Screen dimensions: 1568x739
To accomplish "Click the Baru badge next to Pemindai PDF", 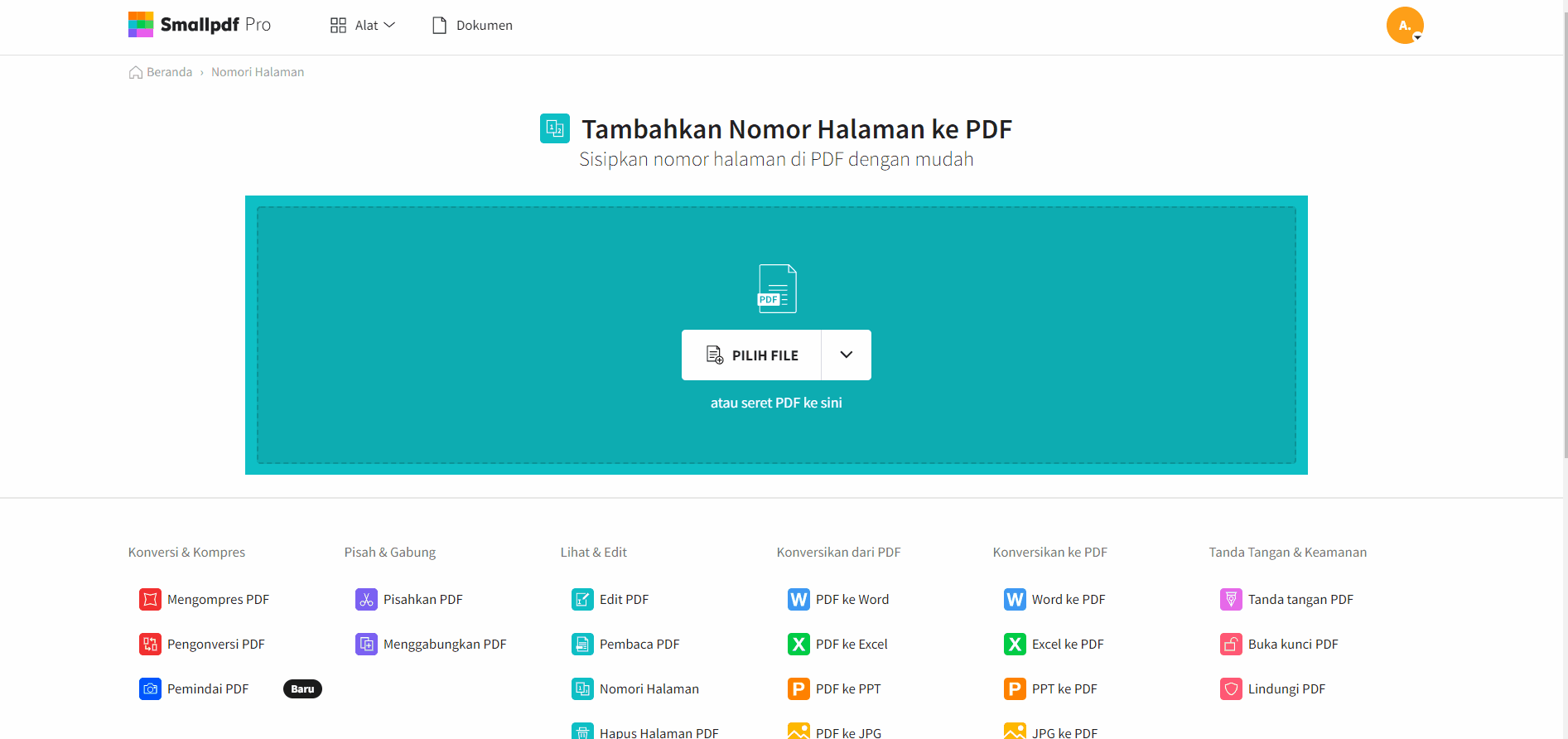I will point(302,688).
